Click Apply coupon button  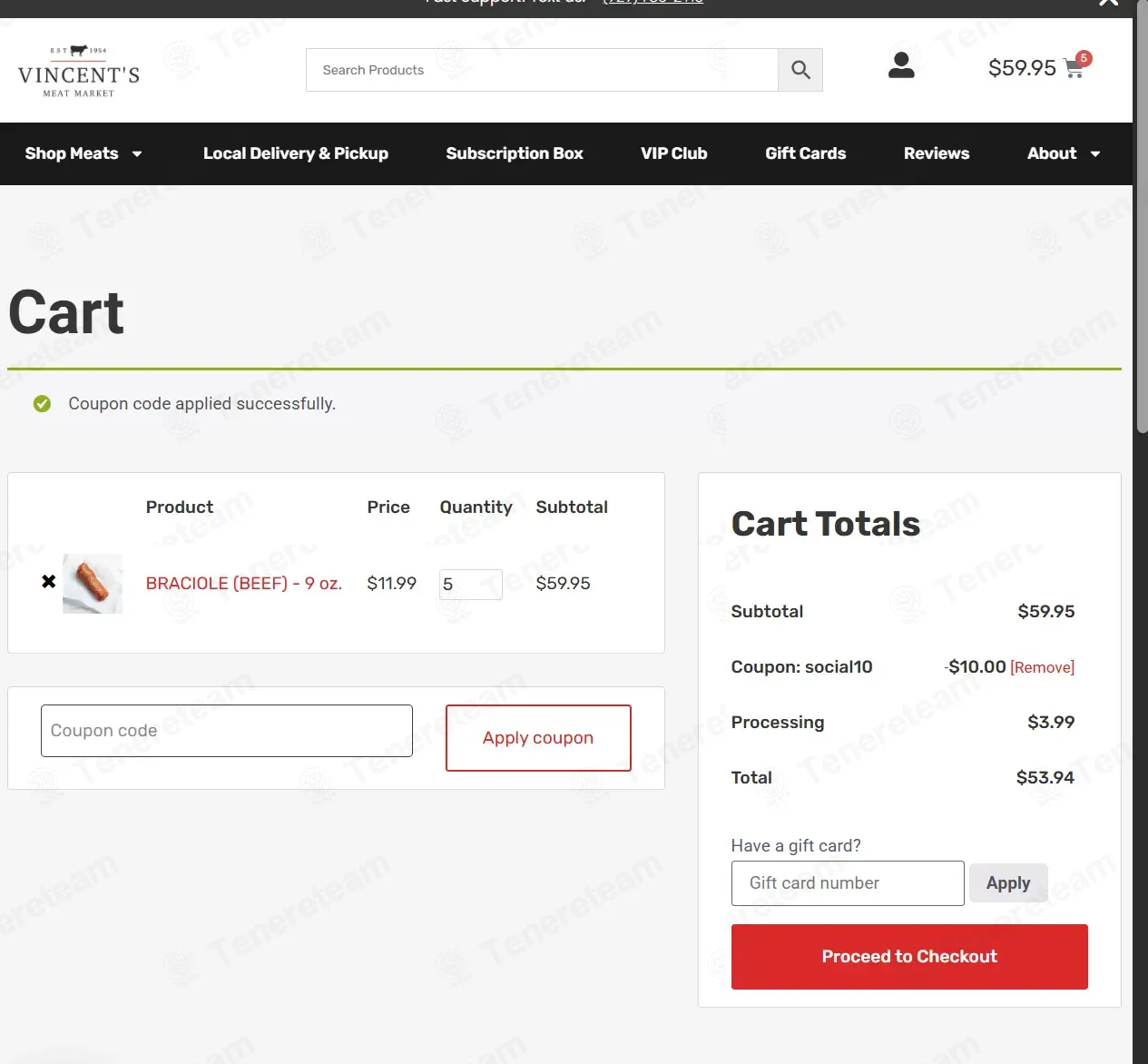pos(538,738)
